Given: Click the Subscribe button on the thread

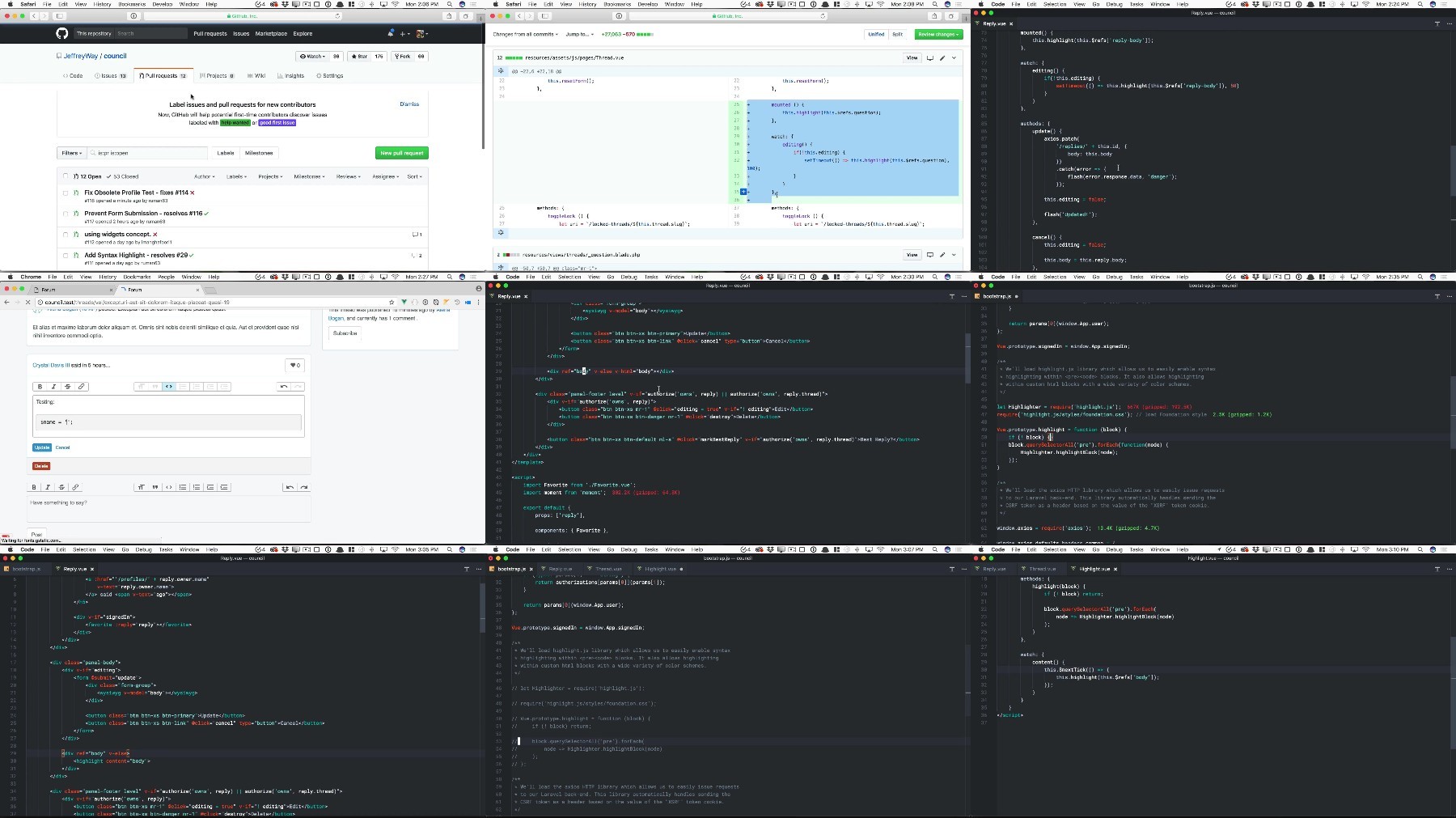Looking at the screenshot, I should click(x=345, y=333).
